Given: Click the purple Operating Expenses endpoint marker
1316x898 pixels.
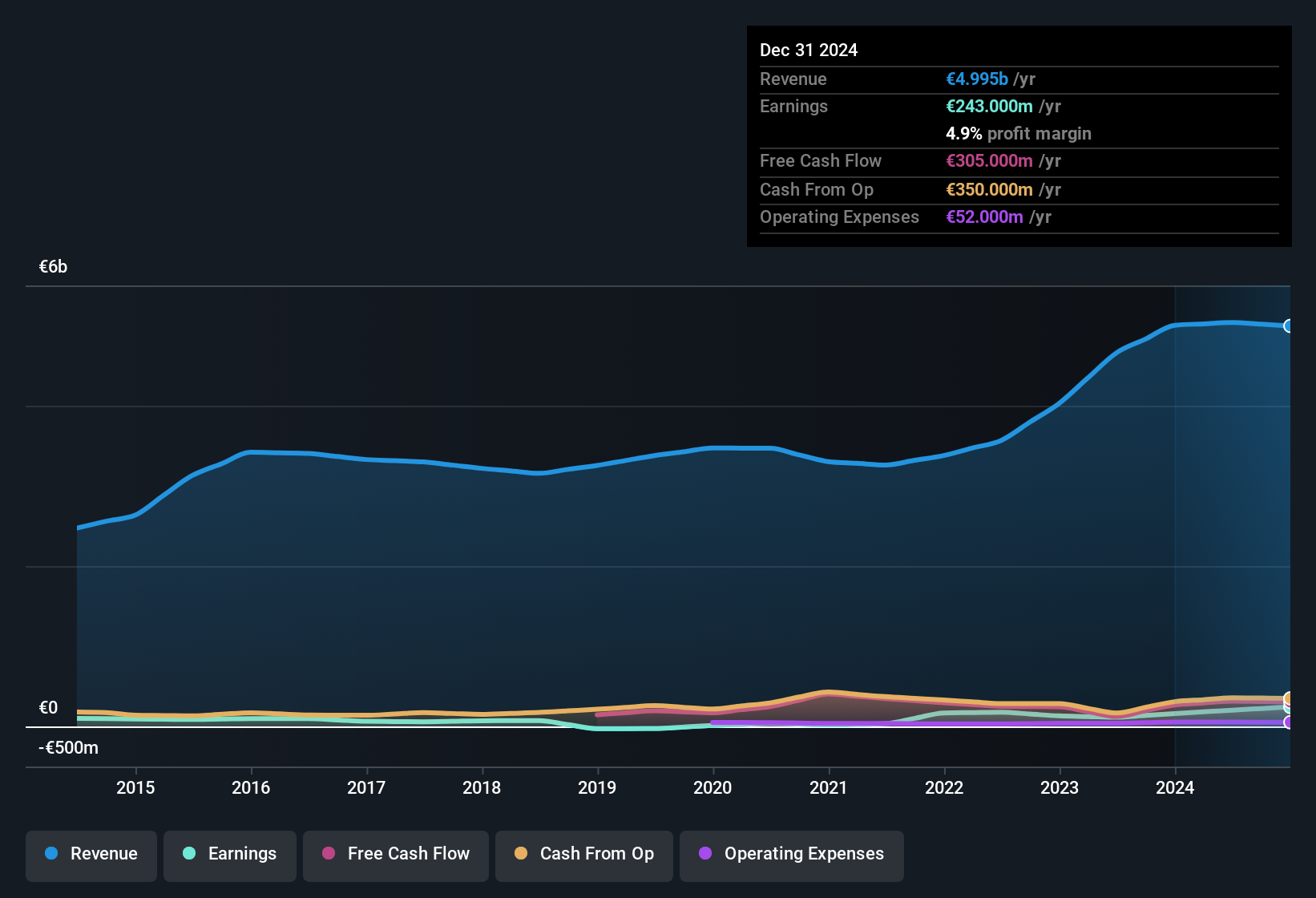Looking at the screenshot, I should 1289,722.
